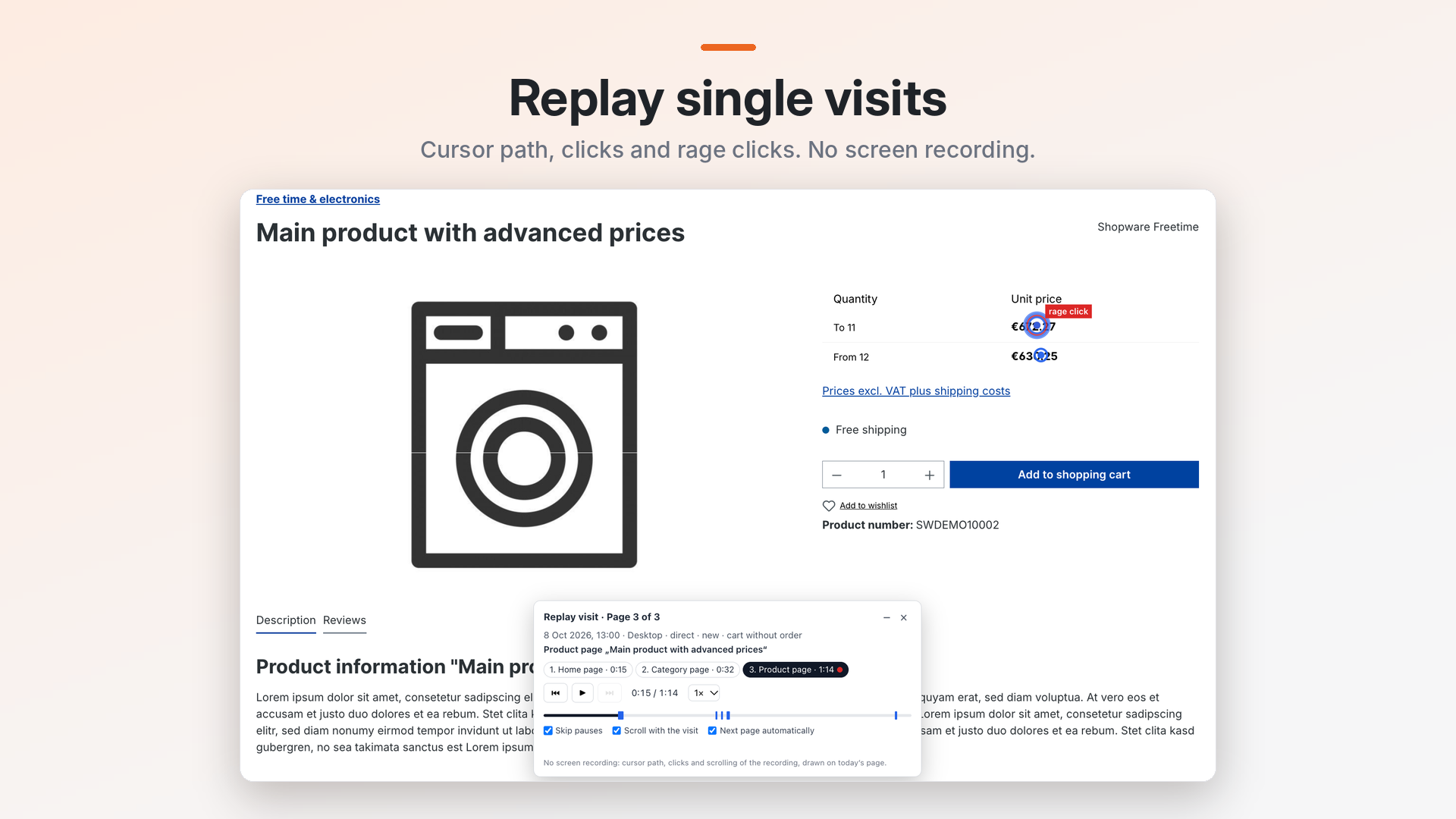The image size is (1456, 819).
Task: Click the Free shipping label
Action: (x=871, y=430)
